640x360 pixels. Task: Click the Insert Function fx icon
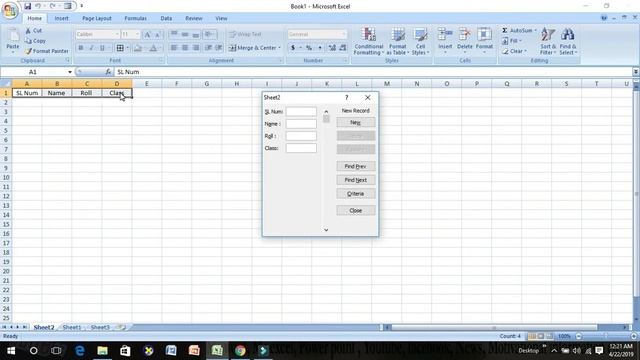click(x=108, y=72)
